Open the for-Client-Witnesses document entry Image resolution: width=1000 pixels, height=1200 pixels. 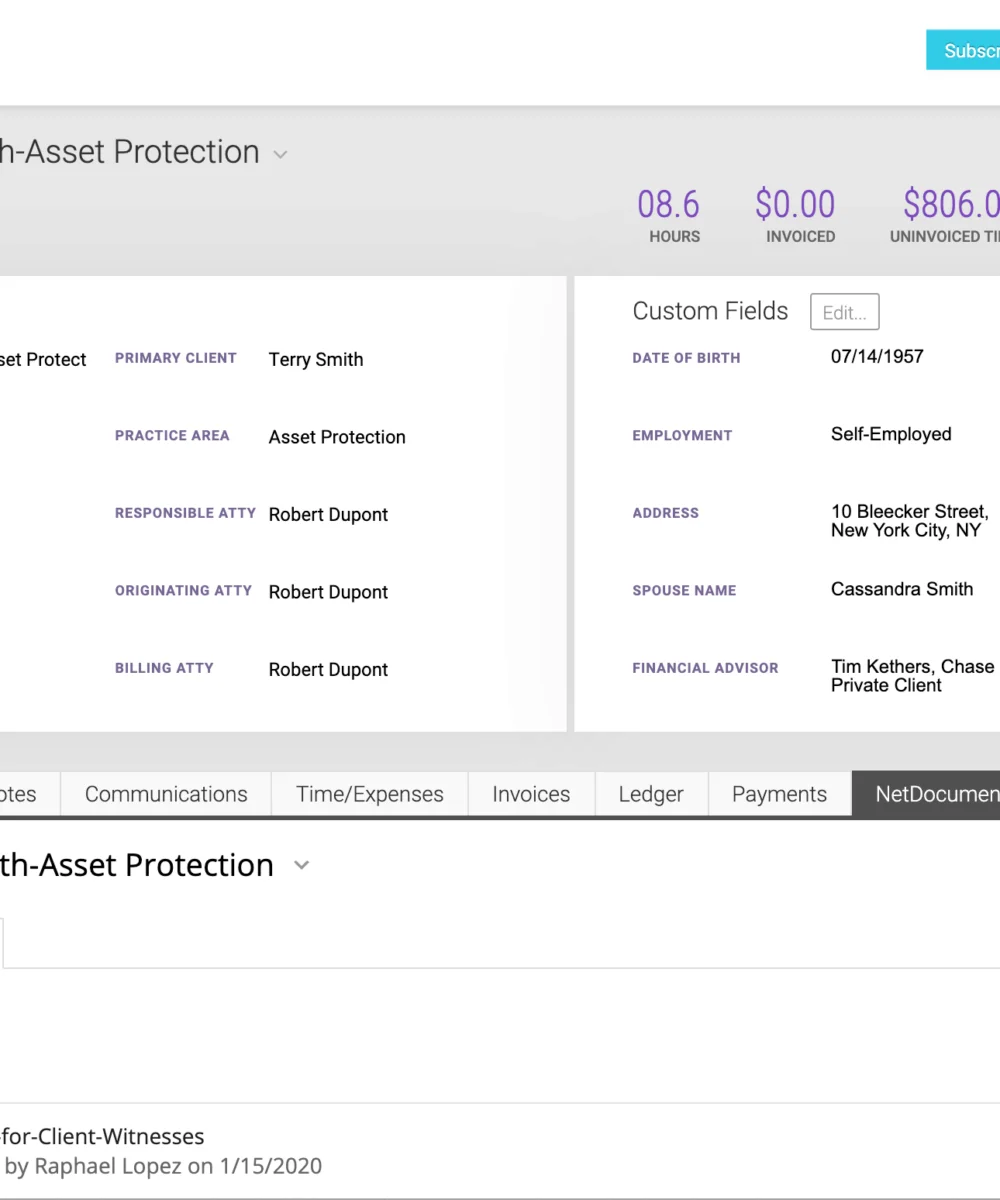pyautogui.click(x=102, y=1136)
